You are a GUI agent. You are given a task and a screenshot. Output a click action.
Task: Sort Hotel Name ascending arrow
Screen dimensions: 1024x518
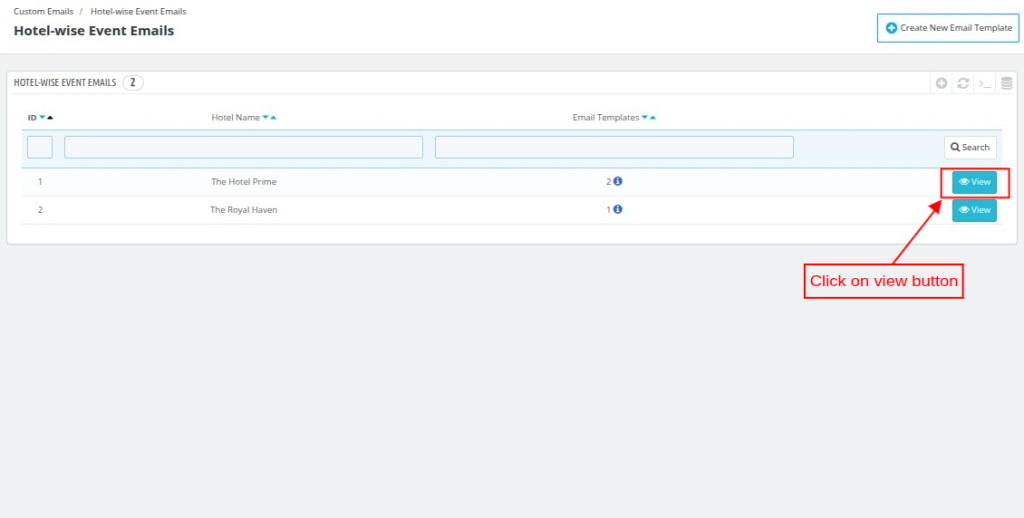pyautogui.click(x=273, y=118)
